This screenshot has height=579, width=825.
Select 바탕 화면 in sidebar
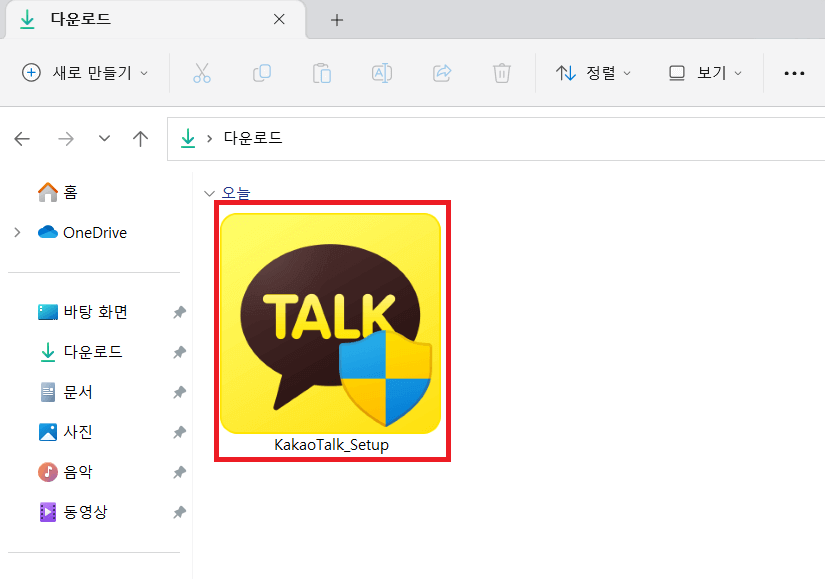click(x=95, y=312)
